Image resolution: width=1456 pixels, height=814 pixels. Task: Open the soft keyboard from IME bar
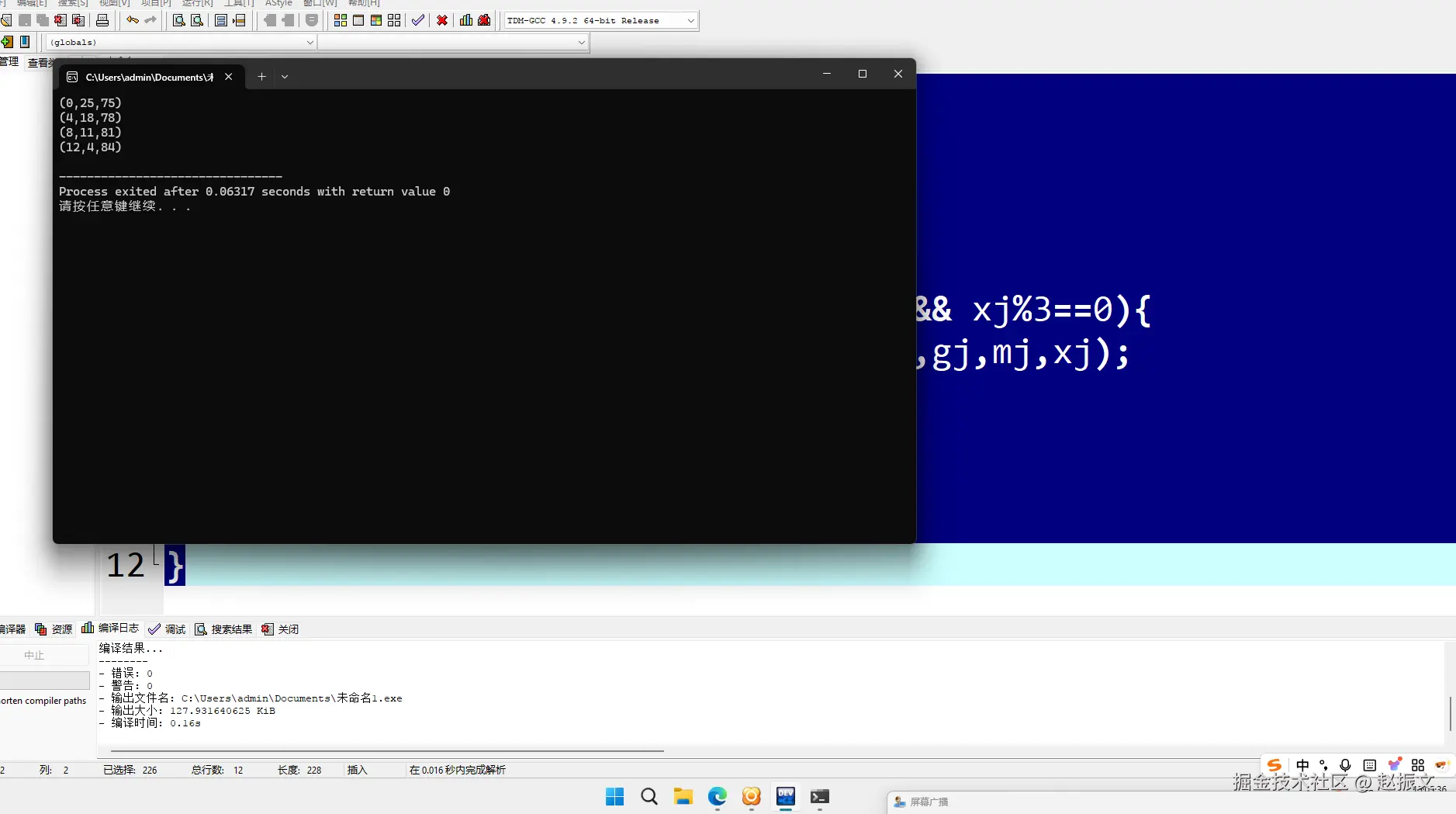click(x=1370, y=765)
